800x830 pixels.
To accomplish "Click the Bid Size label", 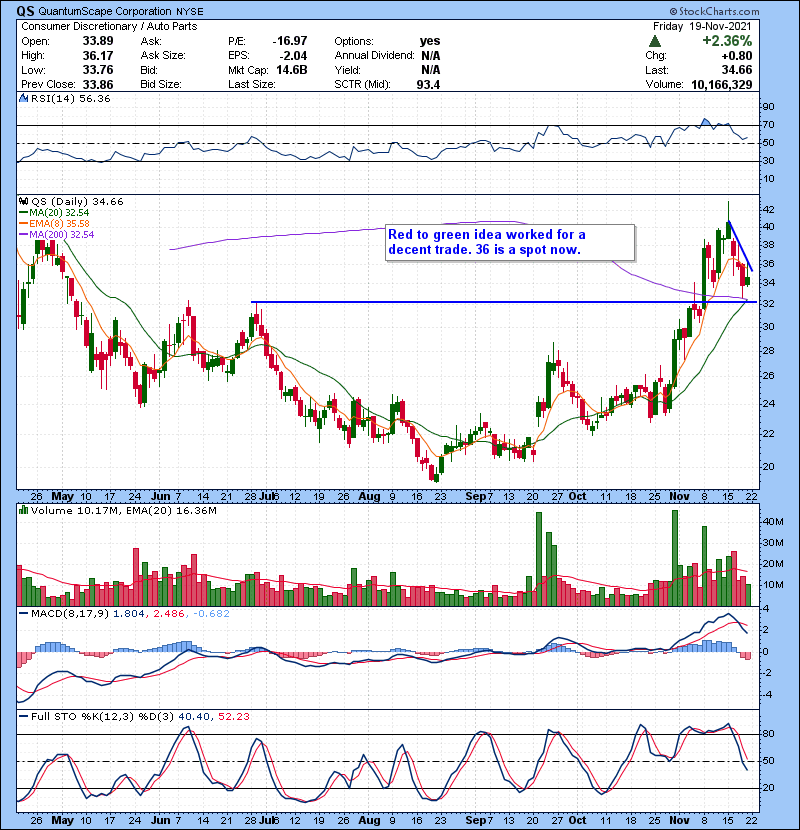I will coord(161,84).
